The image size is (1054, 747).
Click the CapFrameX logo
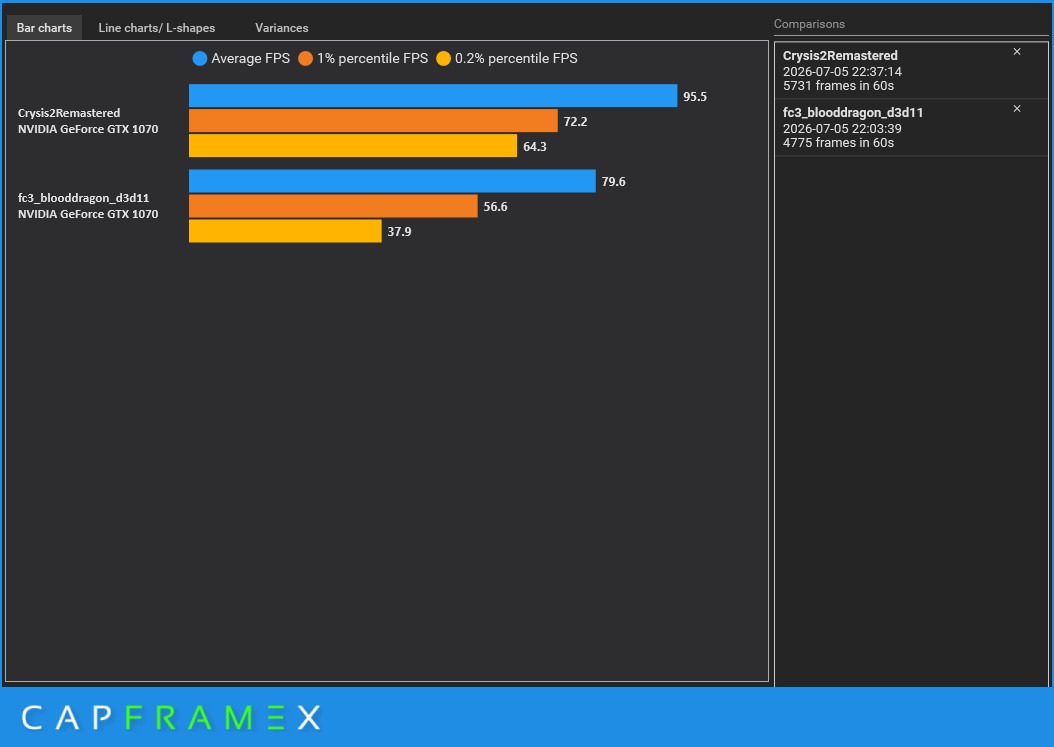click(171, 718)
